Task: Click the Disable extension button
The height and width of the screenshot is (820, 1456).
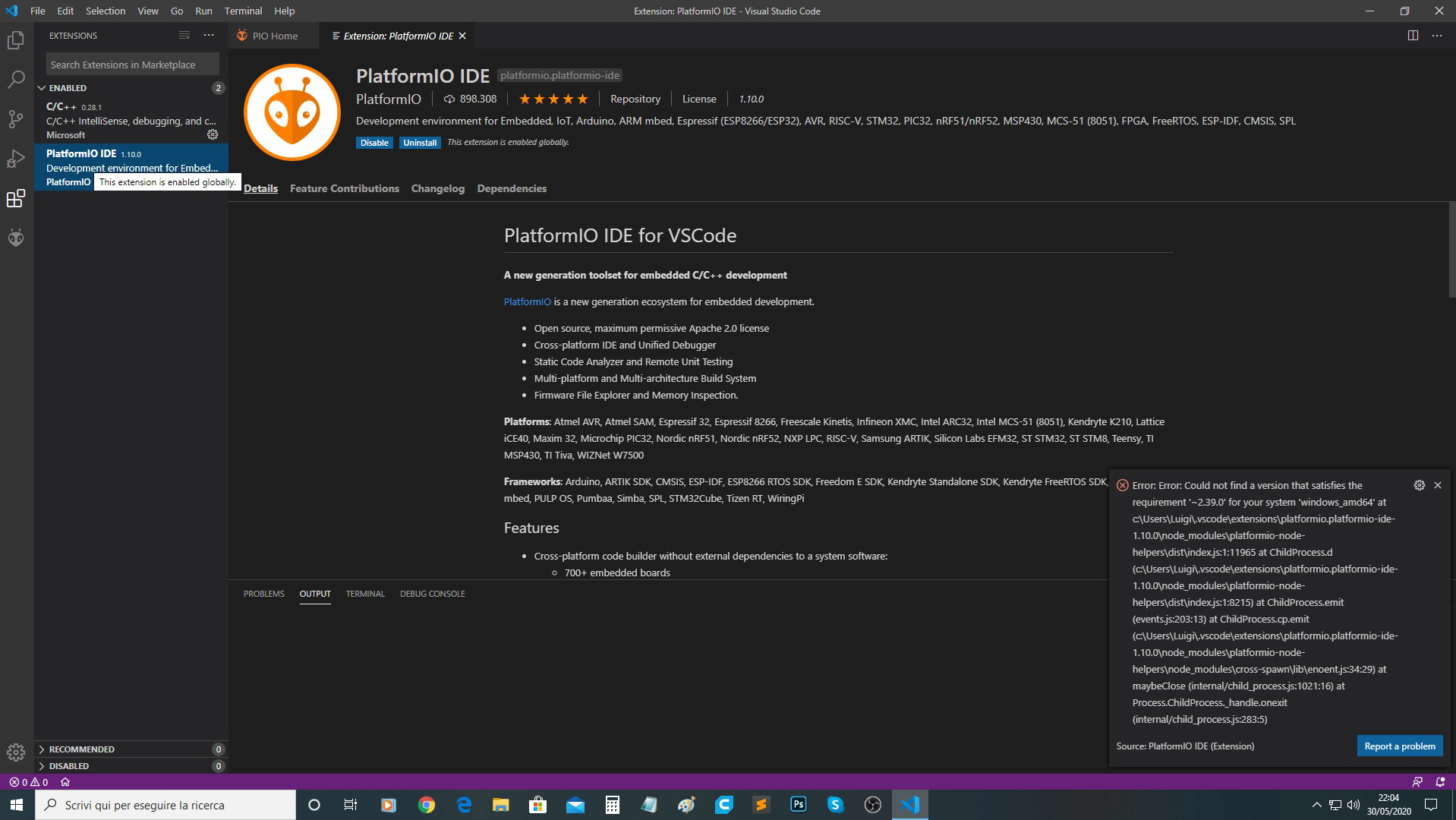Action: 374,142
